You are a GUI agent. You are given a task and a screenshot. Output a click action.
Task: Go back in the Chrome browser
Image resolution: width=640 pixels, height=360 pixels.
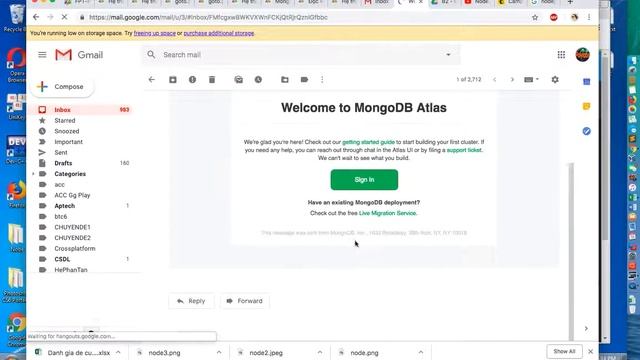coord(36,17)
